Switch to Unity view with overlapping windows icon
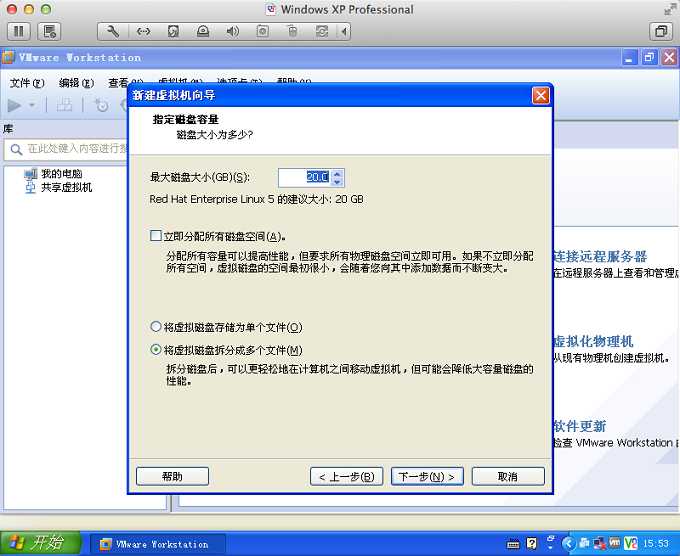680x556 pixels. pyautogui.click(x=661, y=31)
